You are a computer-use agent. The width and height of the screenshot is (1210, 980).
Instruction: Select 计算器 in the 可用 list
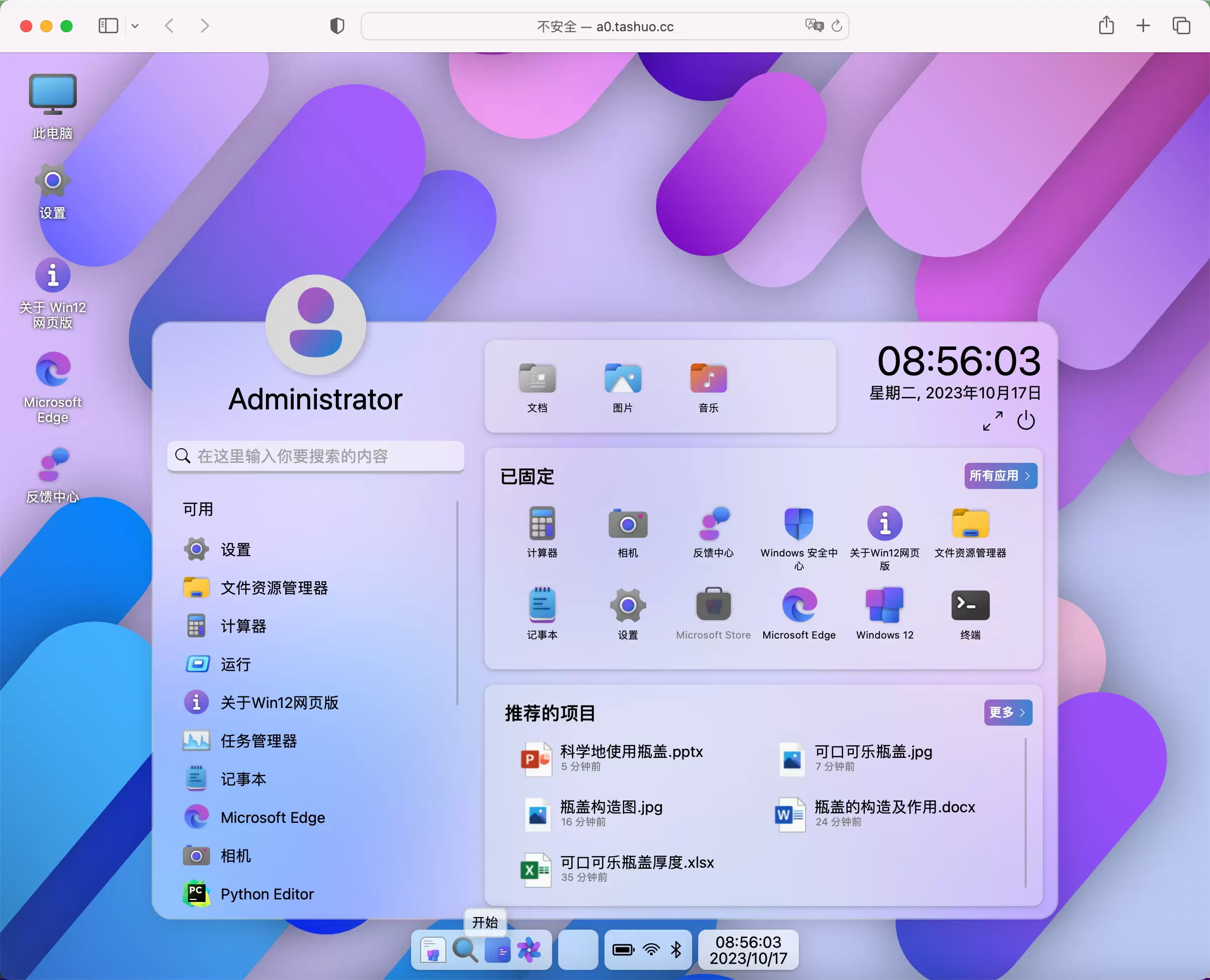[x=317, y=626]
